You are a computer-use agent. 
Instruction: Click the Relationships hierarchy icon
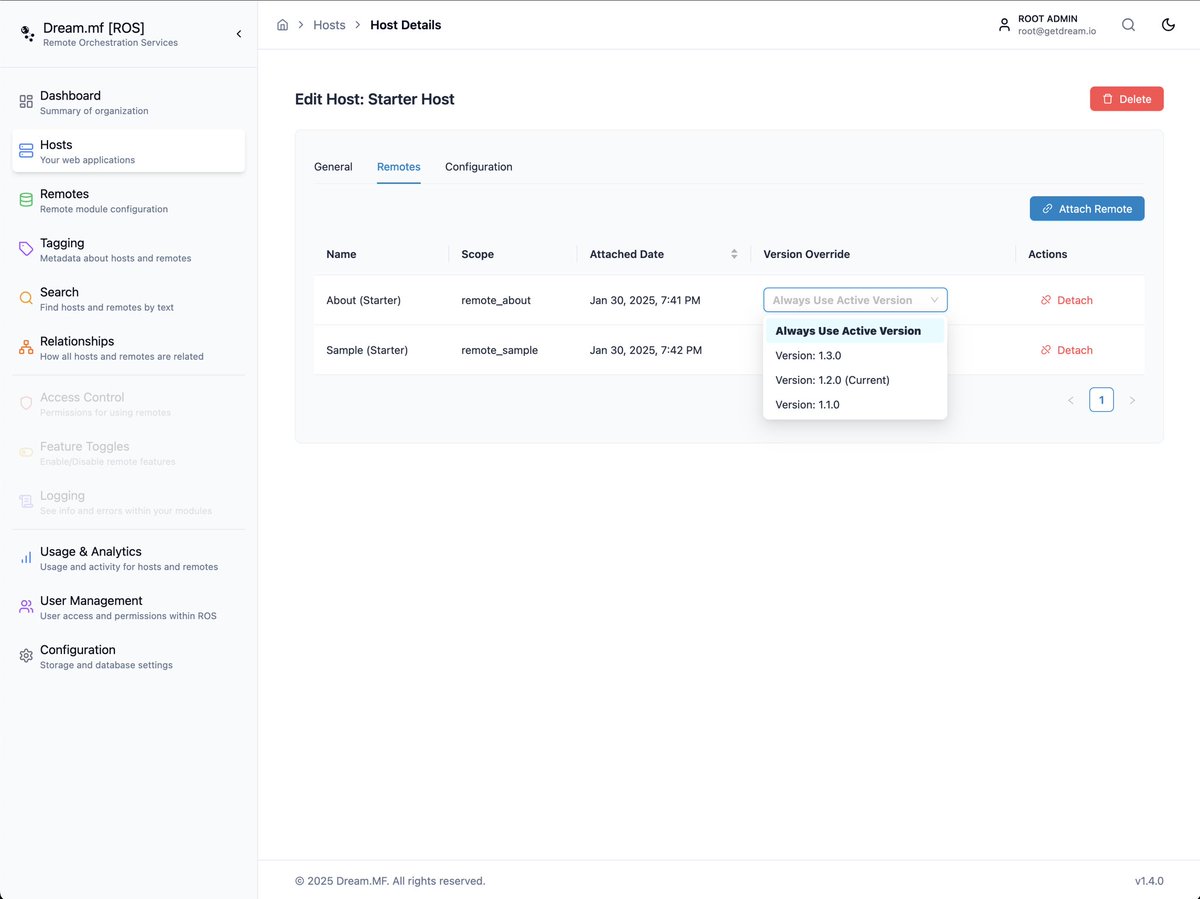click(26, 347)
